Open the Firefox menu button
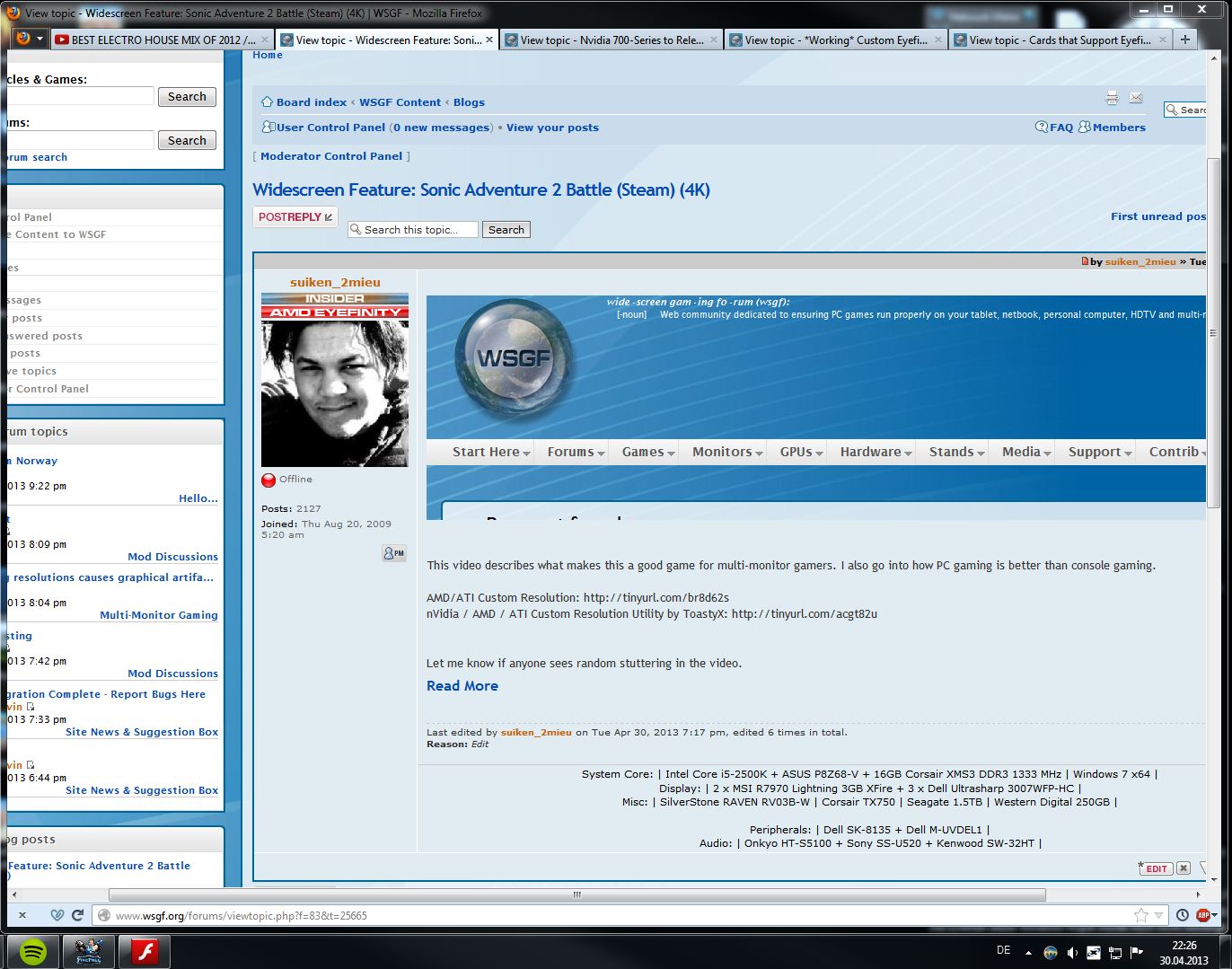Image resolution: width=1232 pixels, height=969 pixels. [30, 39]
